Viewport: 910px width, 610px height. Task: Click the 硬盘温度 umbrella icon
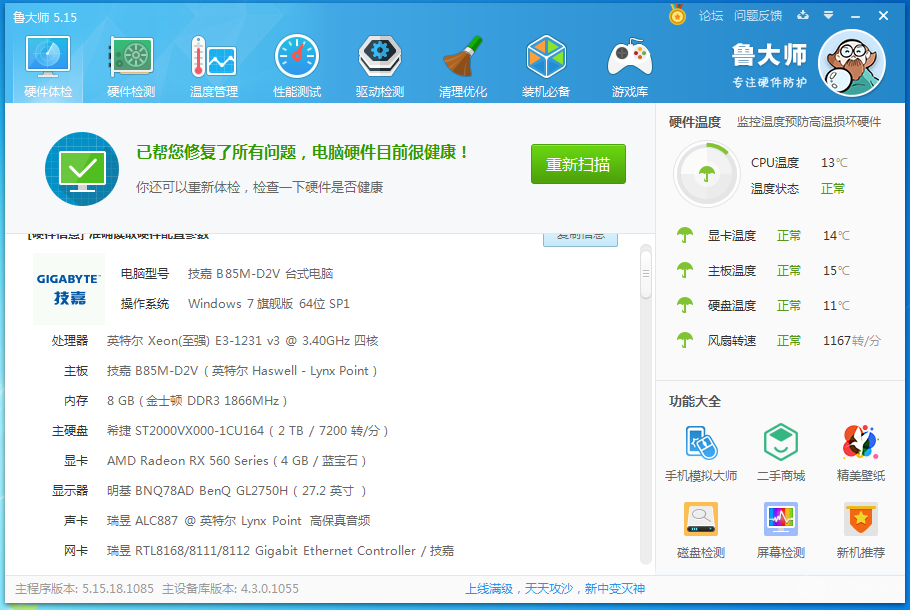click(x=685, y=305)
